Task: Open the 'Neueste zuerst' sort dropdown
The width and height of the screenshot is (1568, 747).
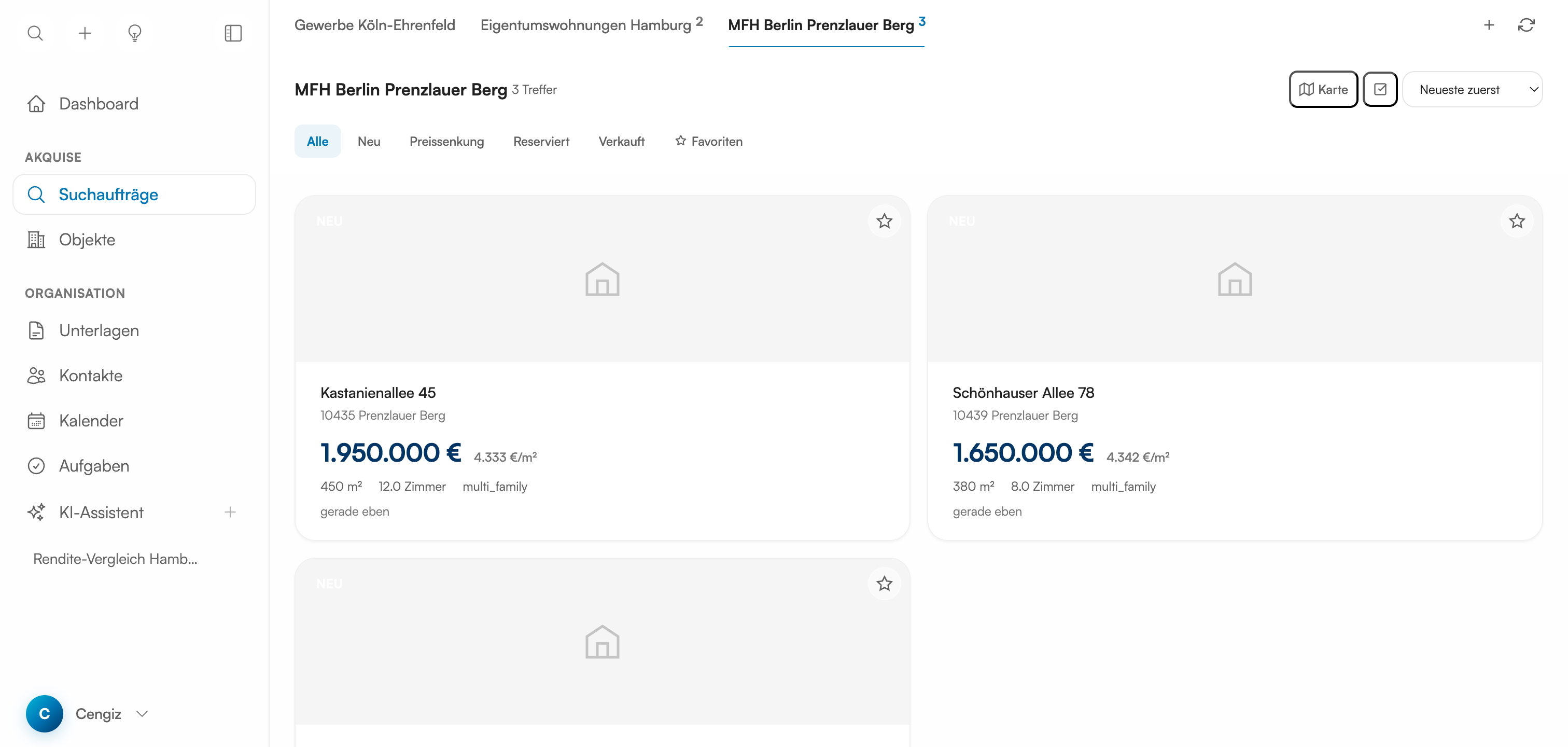Action: point(1473,90)
